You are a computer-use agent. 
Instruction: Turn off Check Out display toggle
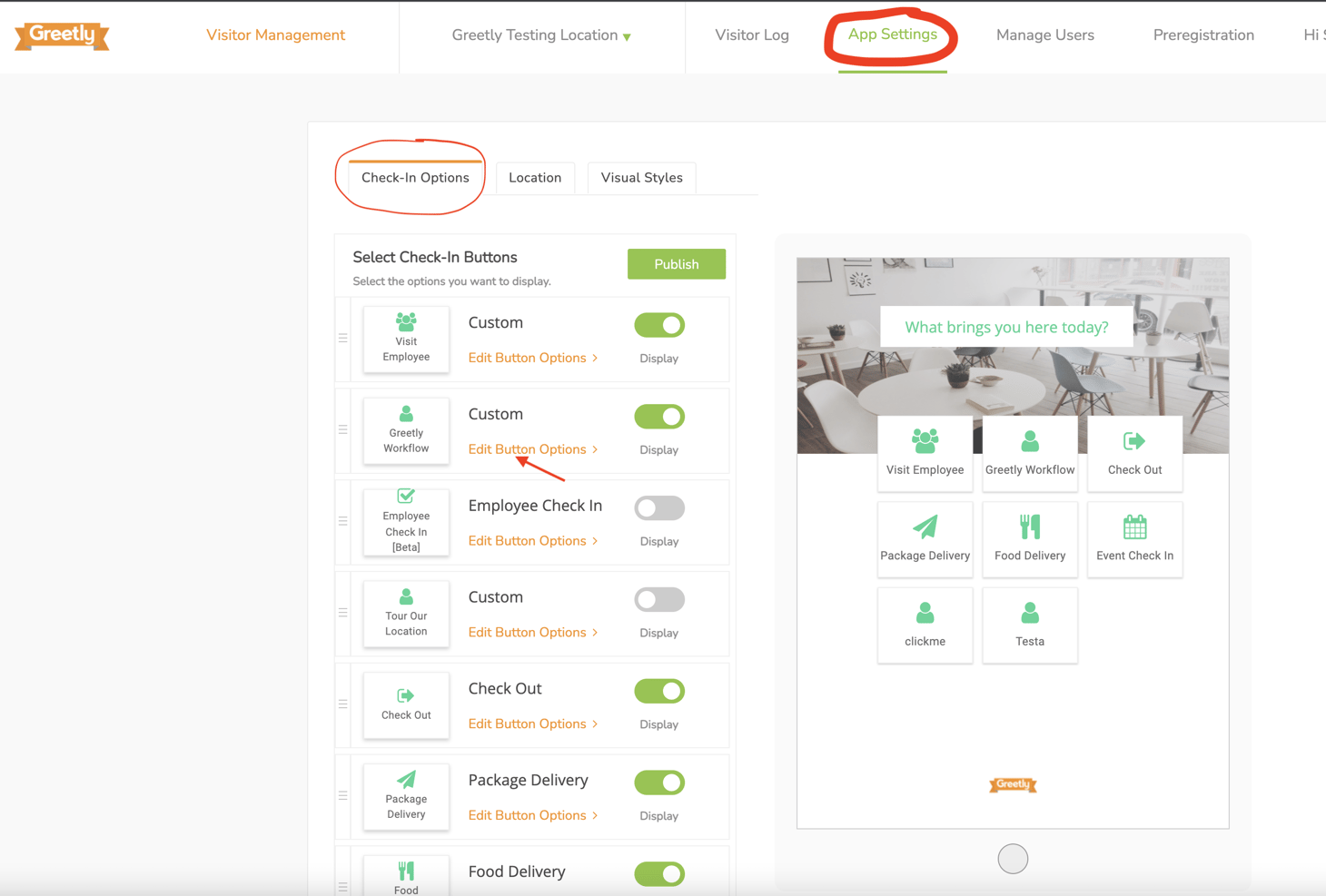coord(659,692)
